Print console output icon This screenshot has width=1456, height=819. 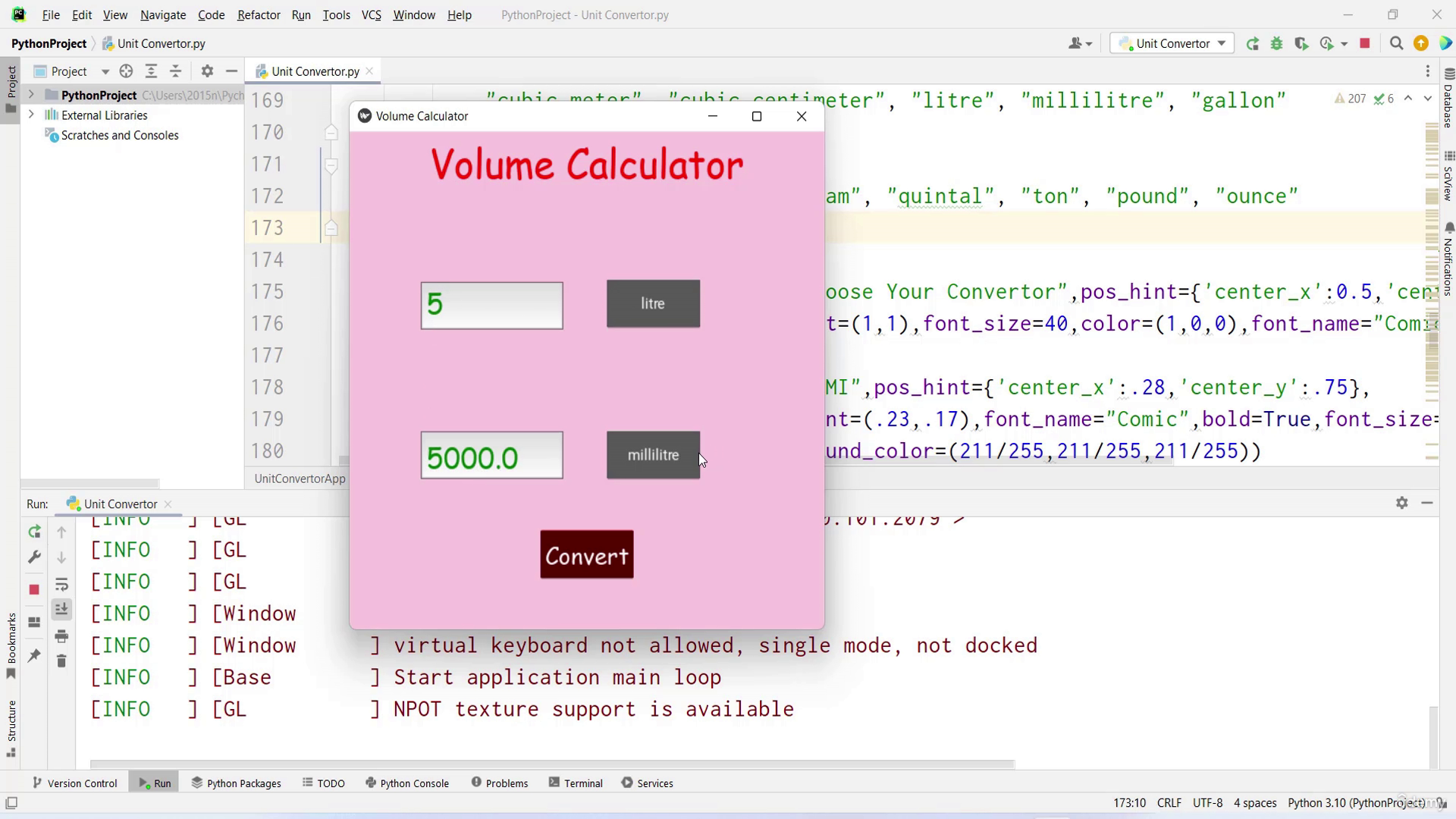(x=61, y=636)
